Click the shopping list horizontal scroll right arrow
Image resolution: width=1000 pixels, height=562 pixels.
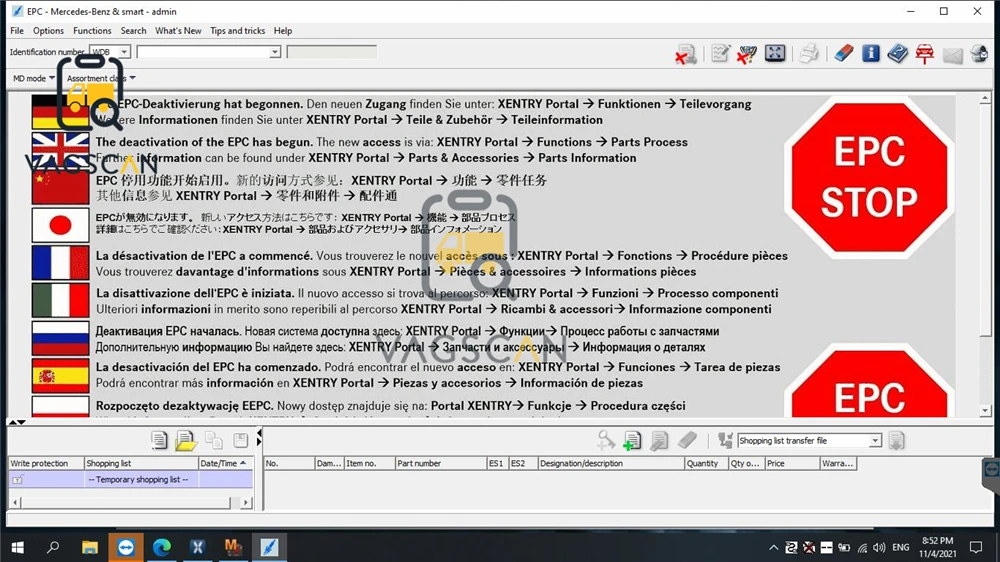246,503
